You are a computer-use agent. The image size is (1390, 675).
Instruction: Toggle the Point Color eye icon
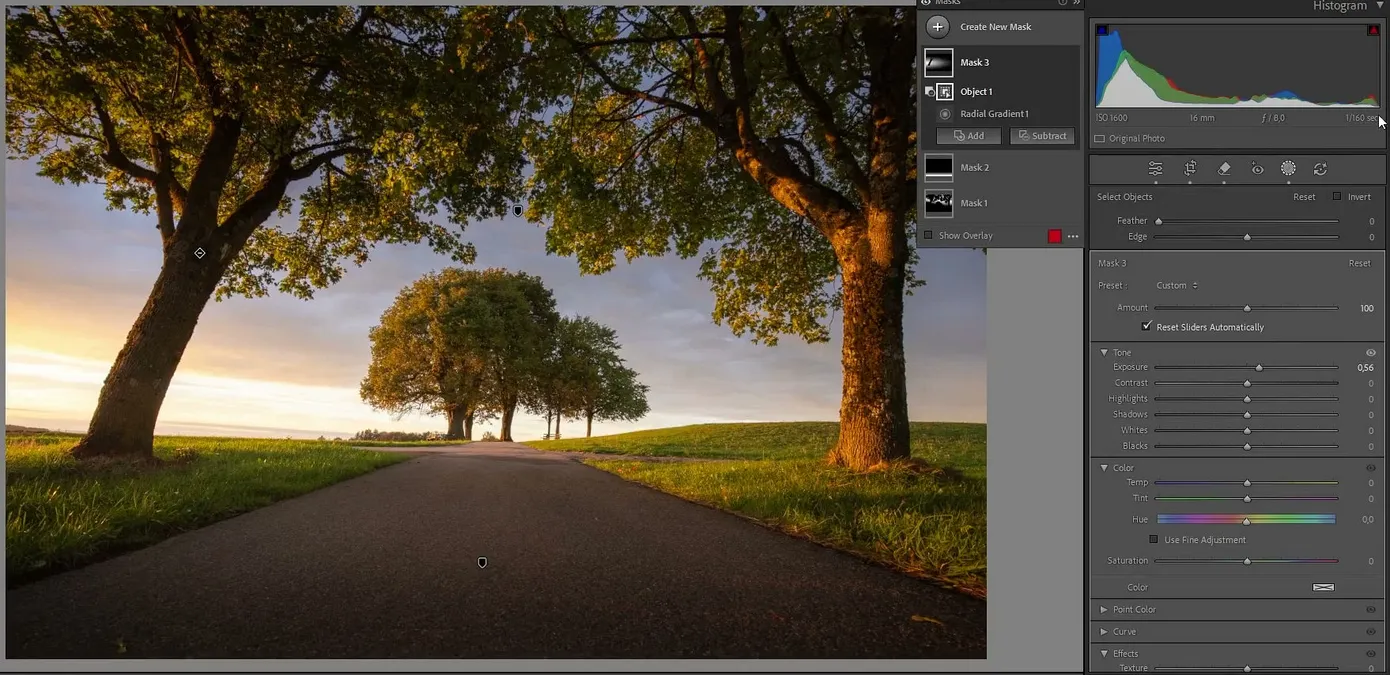1371,610
